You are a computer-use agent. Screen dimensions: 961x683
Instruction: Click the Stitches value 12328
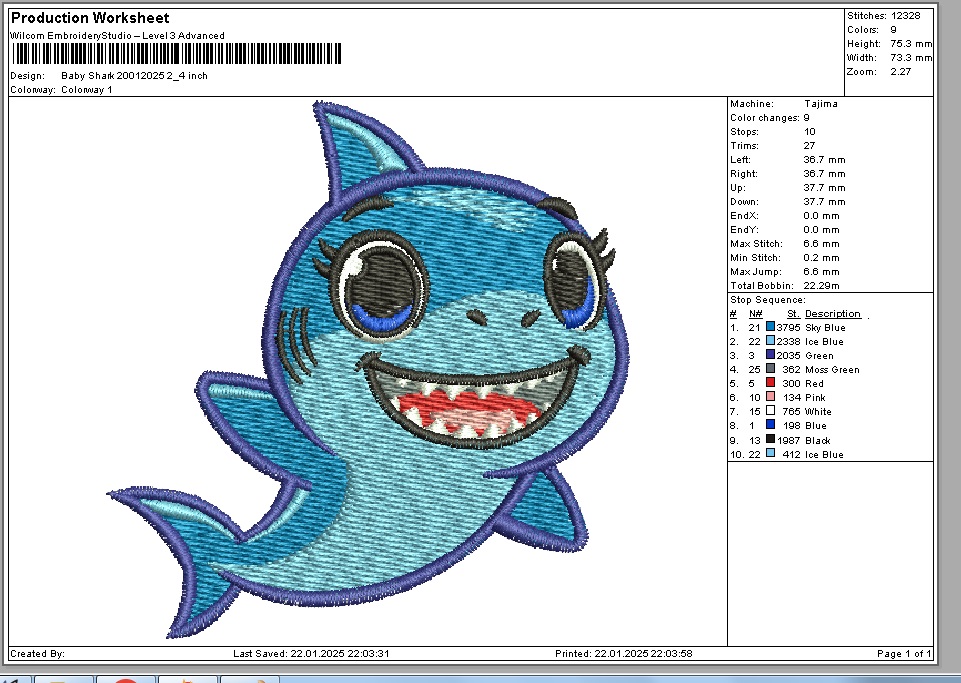coord(906,15)
